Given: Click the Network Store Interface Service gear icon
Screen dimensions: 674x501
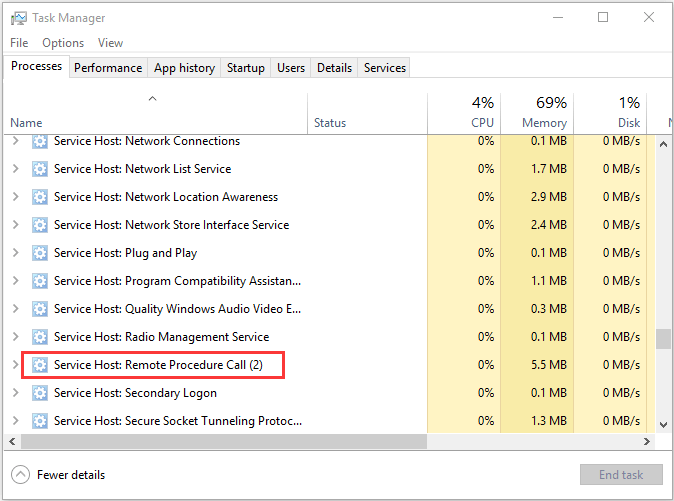Looking at the screenshot, I should pos(40,225).
